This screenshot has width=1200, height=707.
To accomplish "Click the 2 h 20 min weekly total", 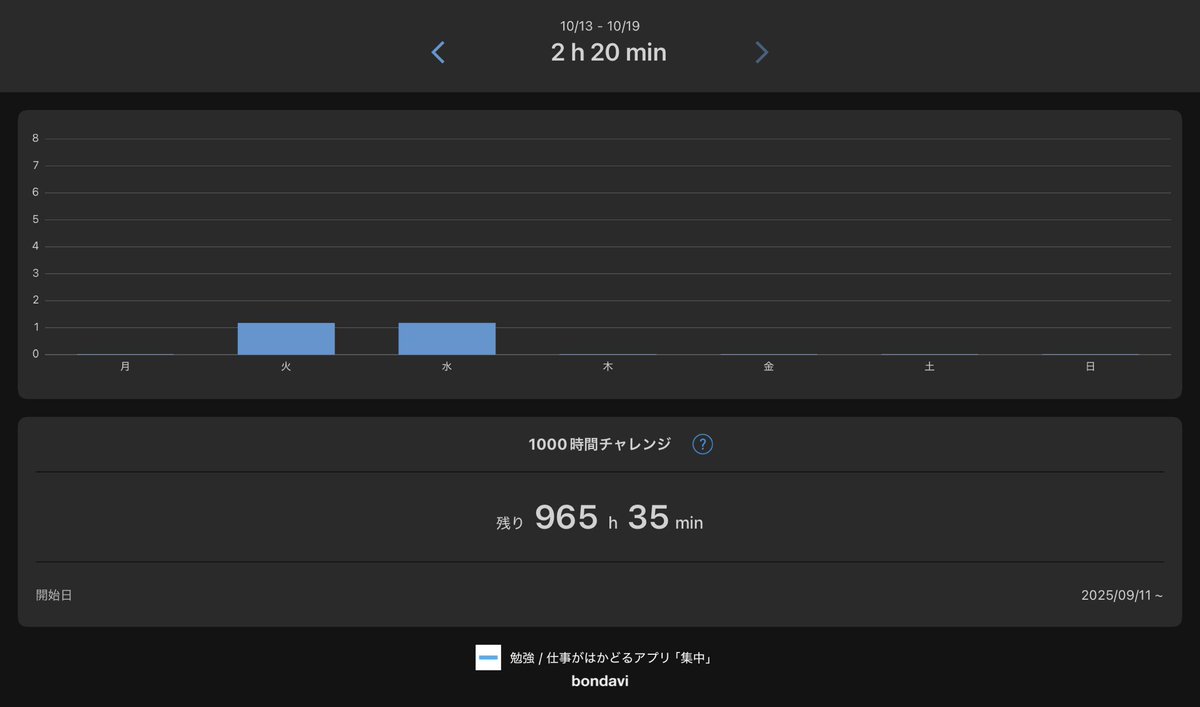I will click(608, 52).
